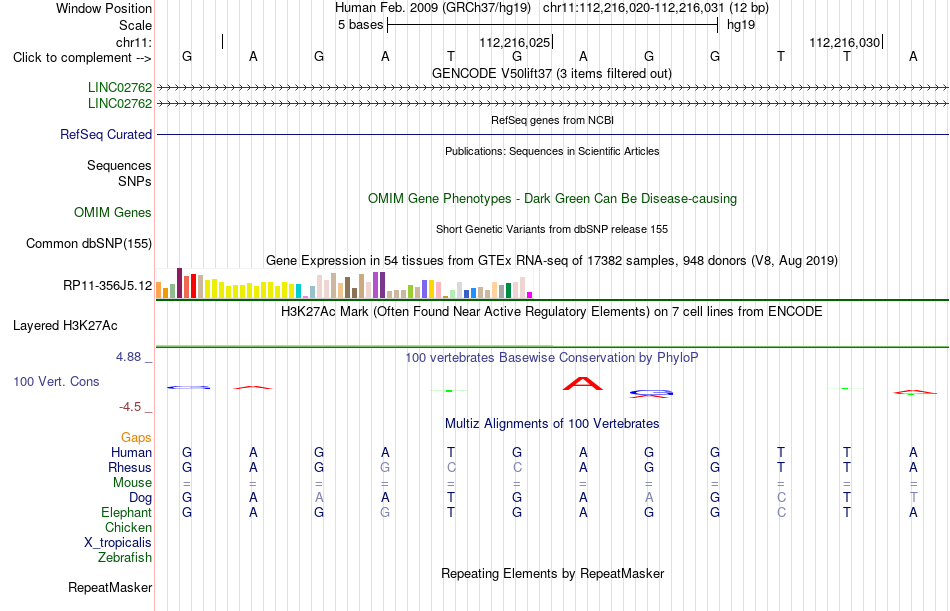This screenshot has width=950, height=611.
Task: Click the SNPs track label
Action: tap(135, 181)
